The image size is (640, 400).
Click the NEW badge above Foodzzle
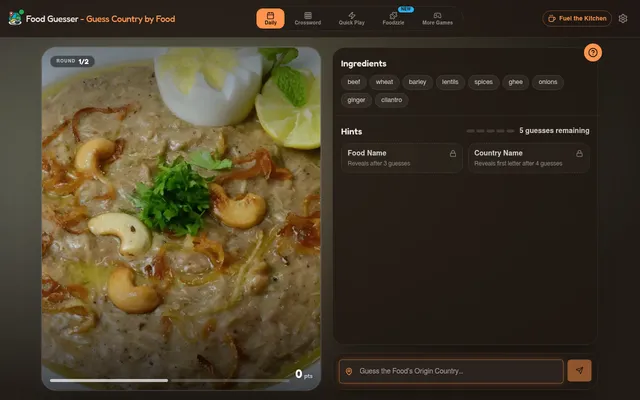(x=406, y=9)
